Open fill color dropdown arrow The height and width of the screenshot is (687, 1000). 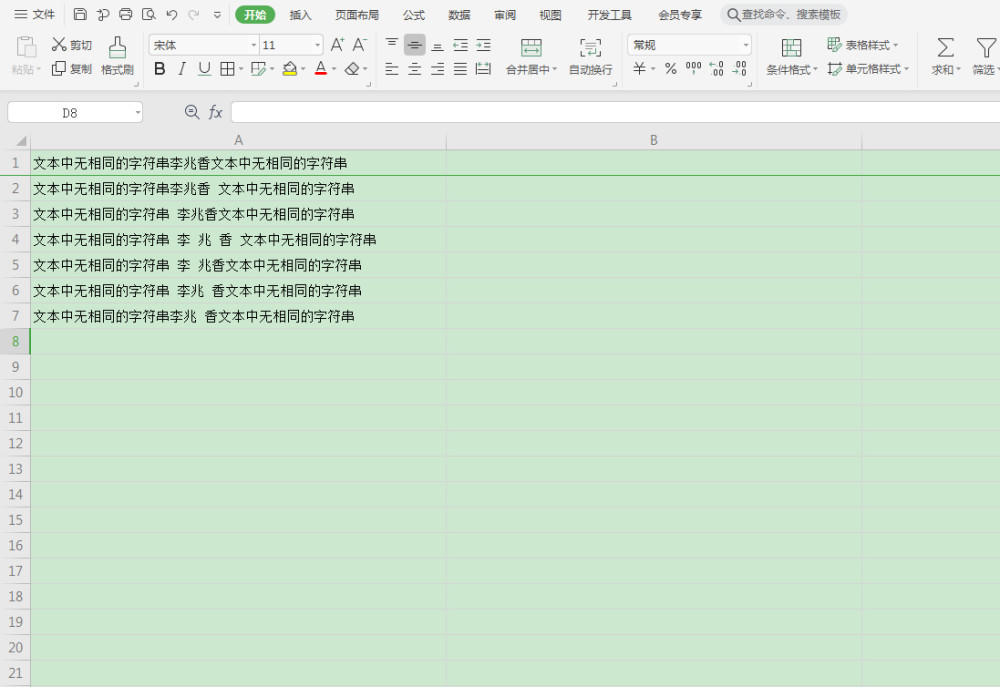coord(303,68)
